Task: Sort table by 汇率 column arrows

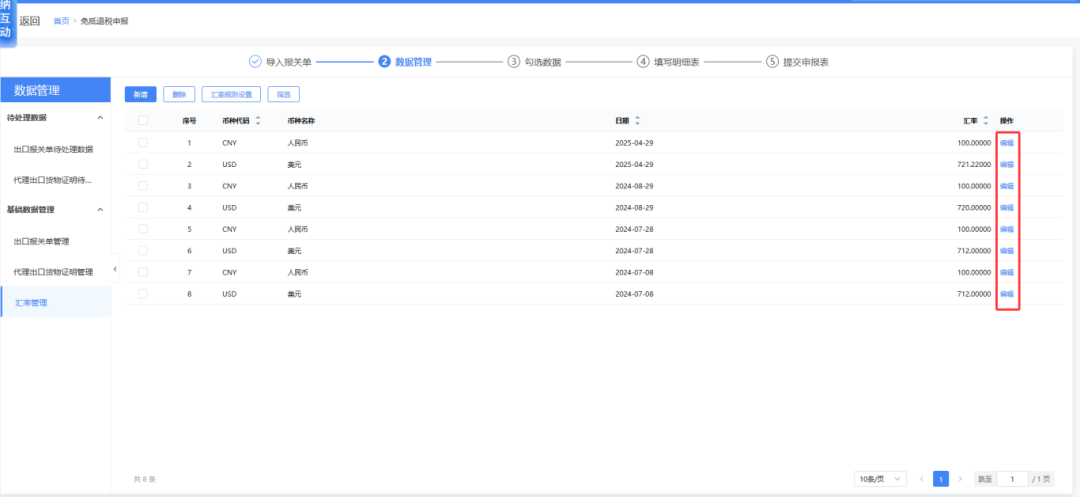Action: (x=986, y=120)
